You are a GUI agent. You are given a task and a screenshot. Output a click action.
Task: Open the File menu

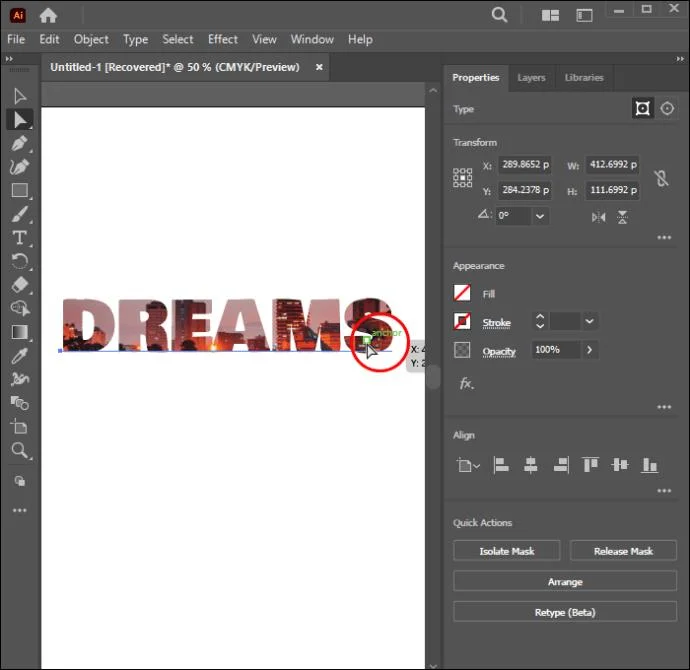pos(16,39)
